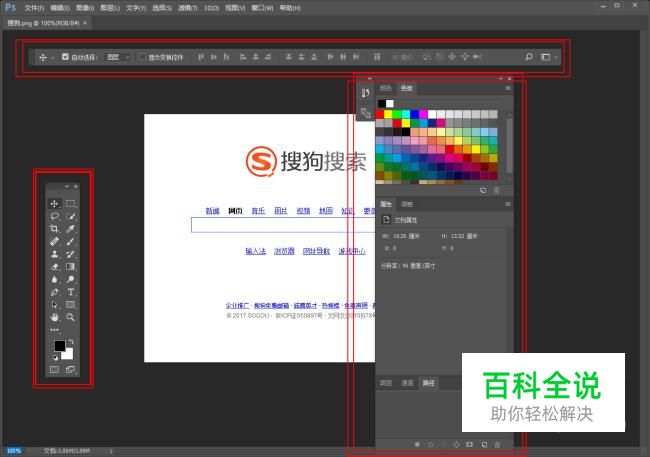
Task: Open Auto-Select layer/group dropdown
Action: 118,57
